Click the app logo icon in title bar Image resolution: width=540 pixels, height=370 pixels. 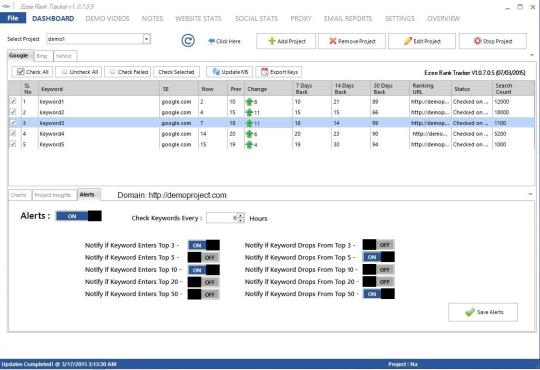(6, 6)
